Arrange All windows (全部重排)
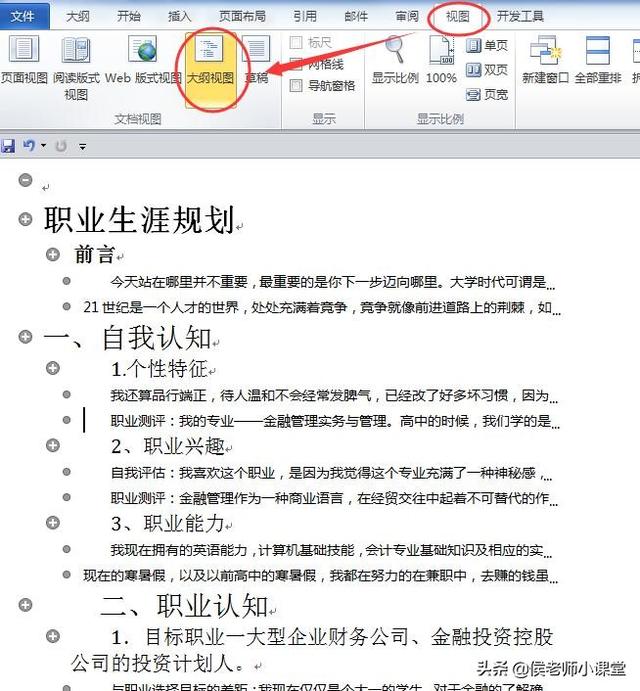 tap(598, 62)
